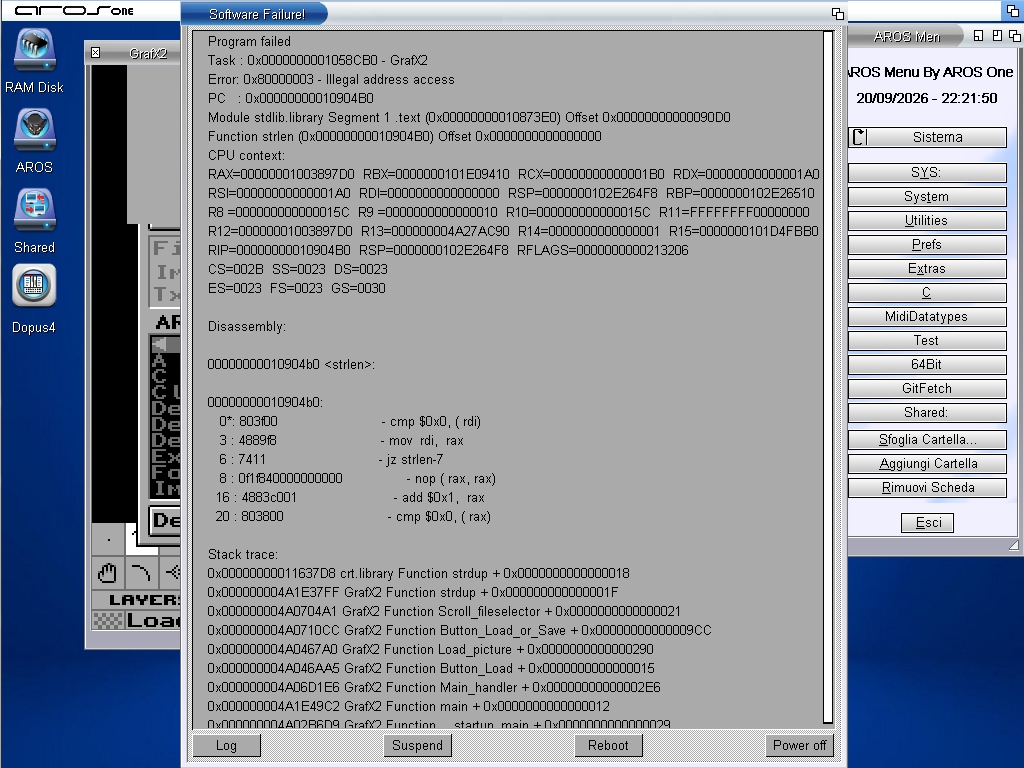Image resolution: width=1024 pixels, height=768 pixels.
Task: Click the LAYERS label in GrafX2
Action: (144, 600)
